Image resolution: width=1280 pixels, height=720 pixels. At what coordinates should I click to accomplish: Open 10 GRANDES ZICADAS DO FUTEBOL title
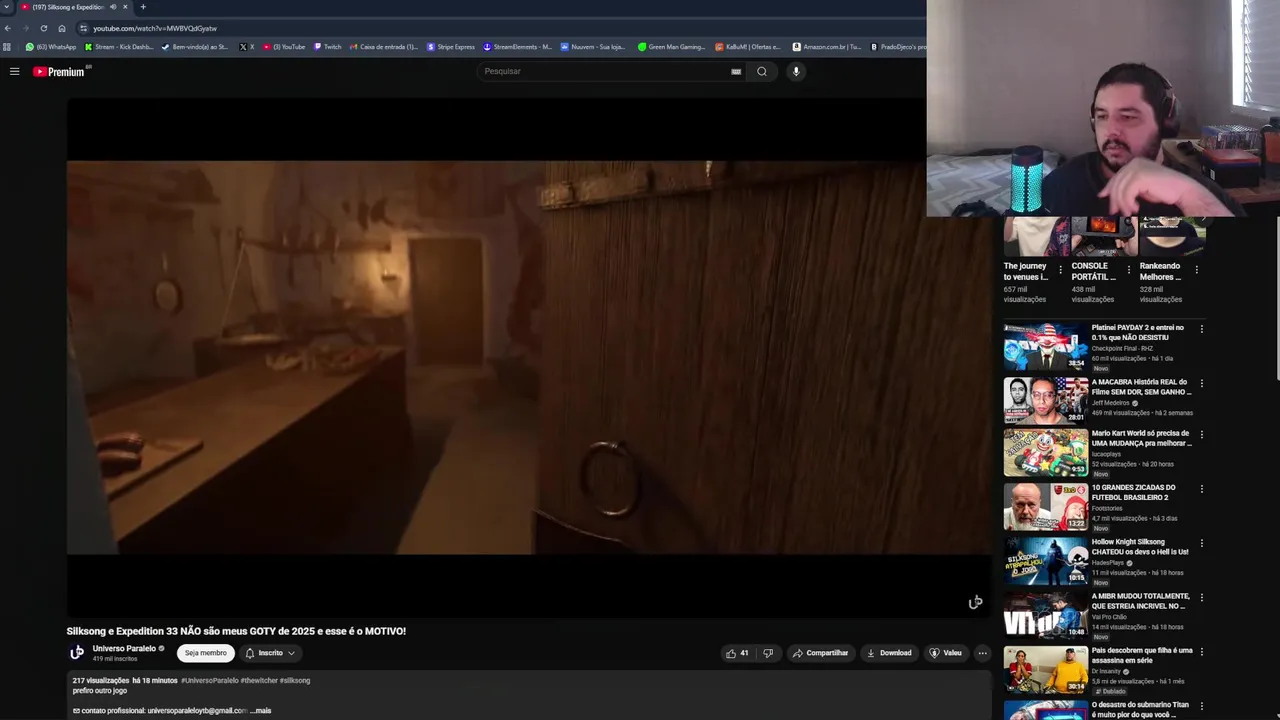(x=1133, y=493)
